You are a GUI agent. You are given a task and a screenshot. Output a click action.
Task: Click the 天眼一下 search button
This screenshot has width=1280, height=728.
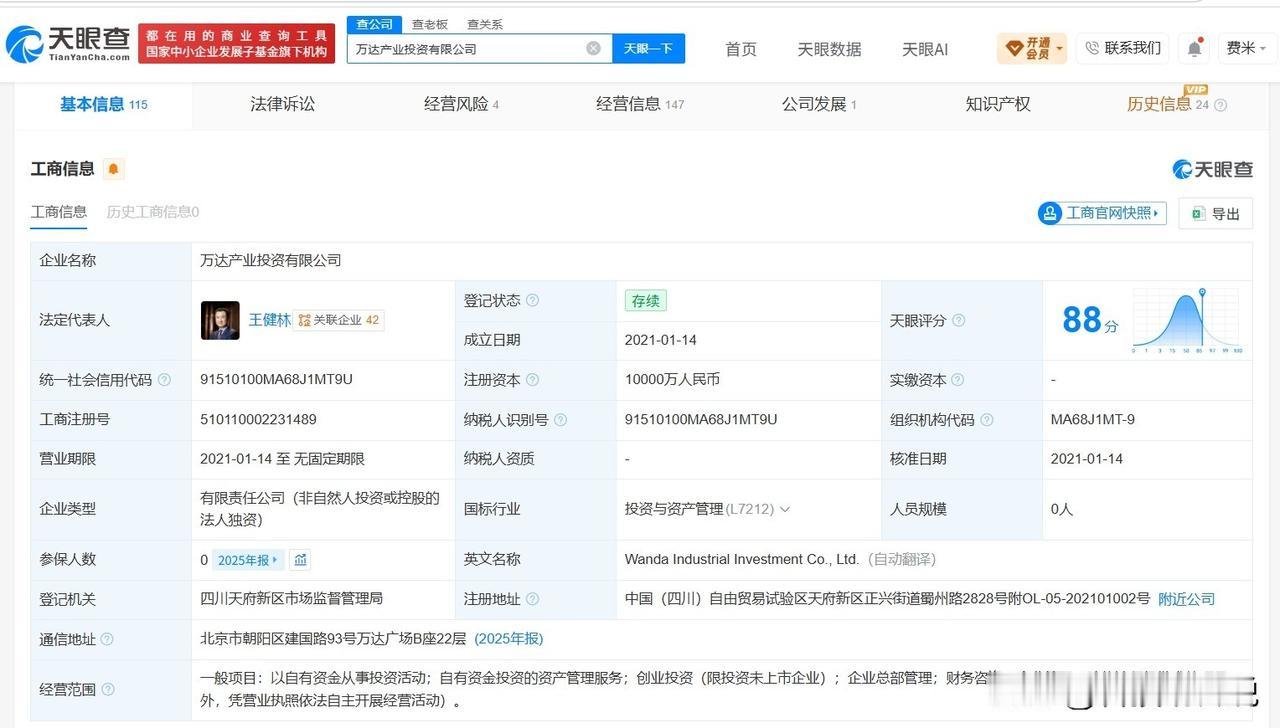click(648, 48)
